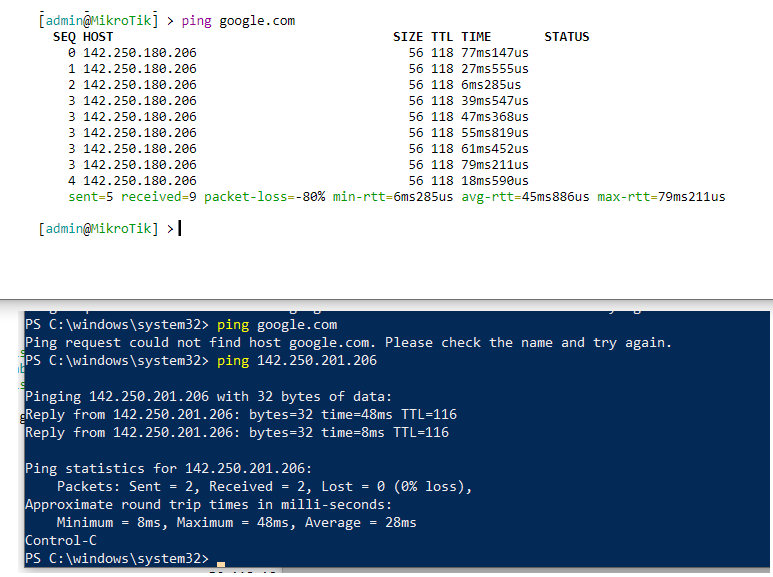Viewport: 773px width, 577px height.
Task: Click the "Control-C" line in PowerShell
Action: pyautogui.click(x=59, y=540)
